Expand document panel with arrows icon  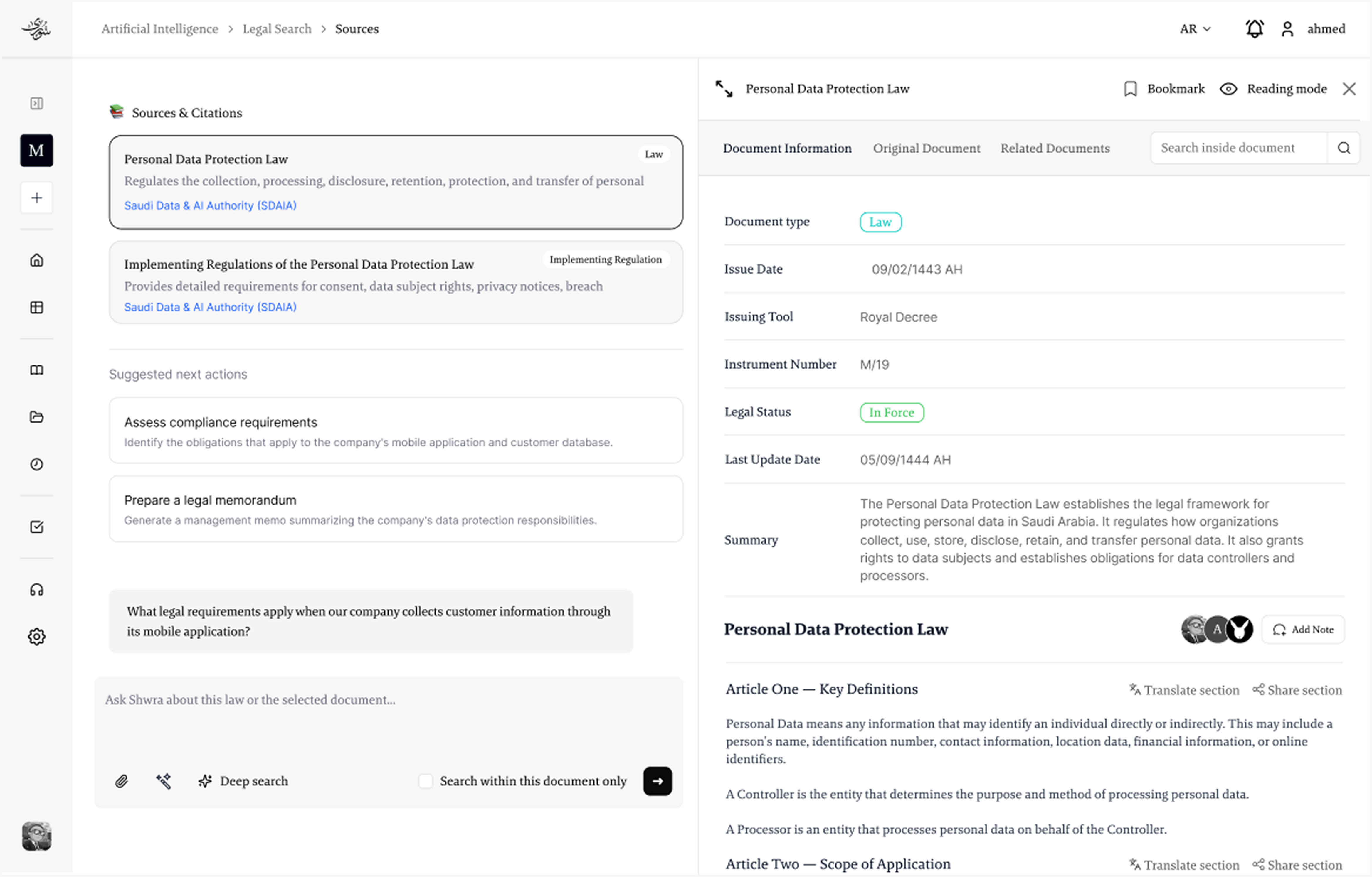[x=724, y=89]
